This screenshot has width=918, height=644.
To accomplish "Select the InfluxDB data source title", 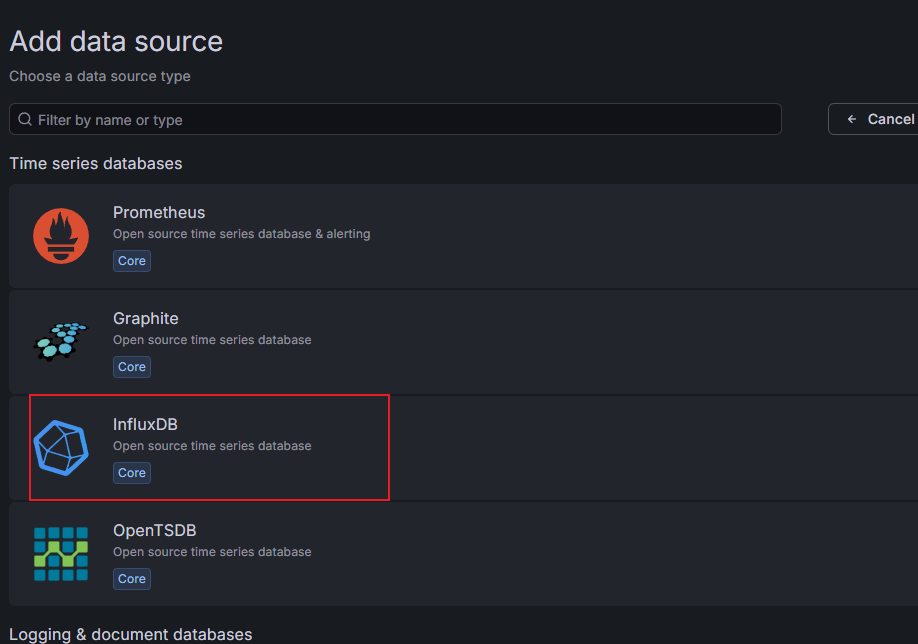I will click(145, 424).
